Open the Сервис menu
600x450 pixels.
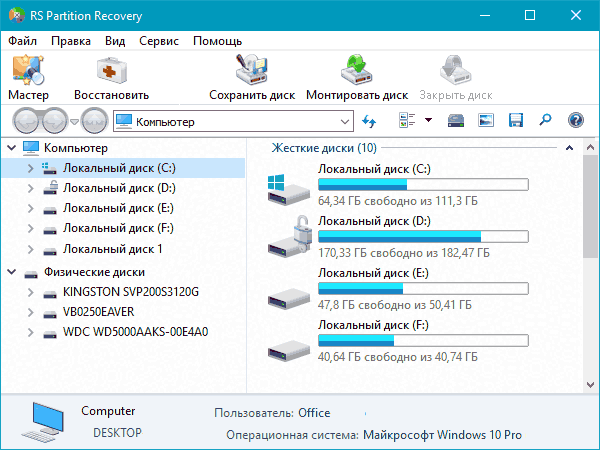point(159,41)
